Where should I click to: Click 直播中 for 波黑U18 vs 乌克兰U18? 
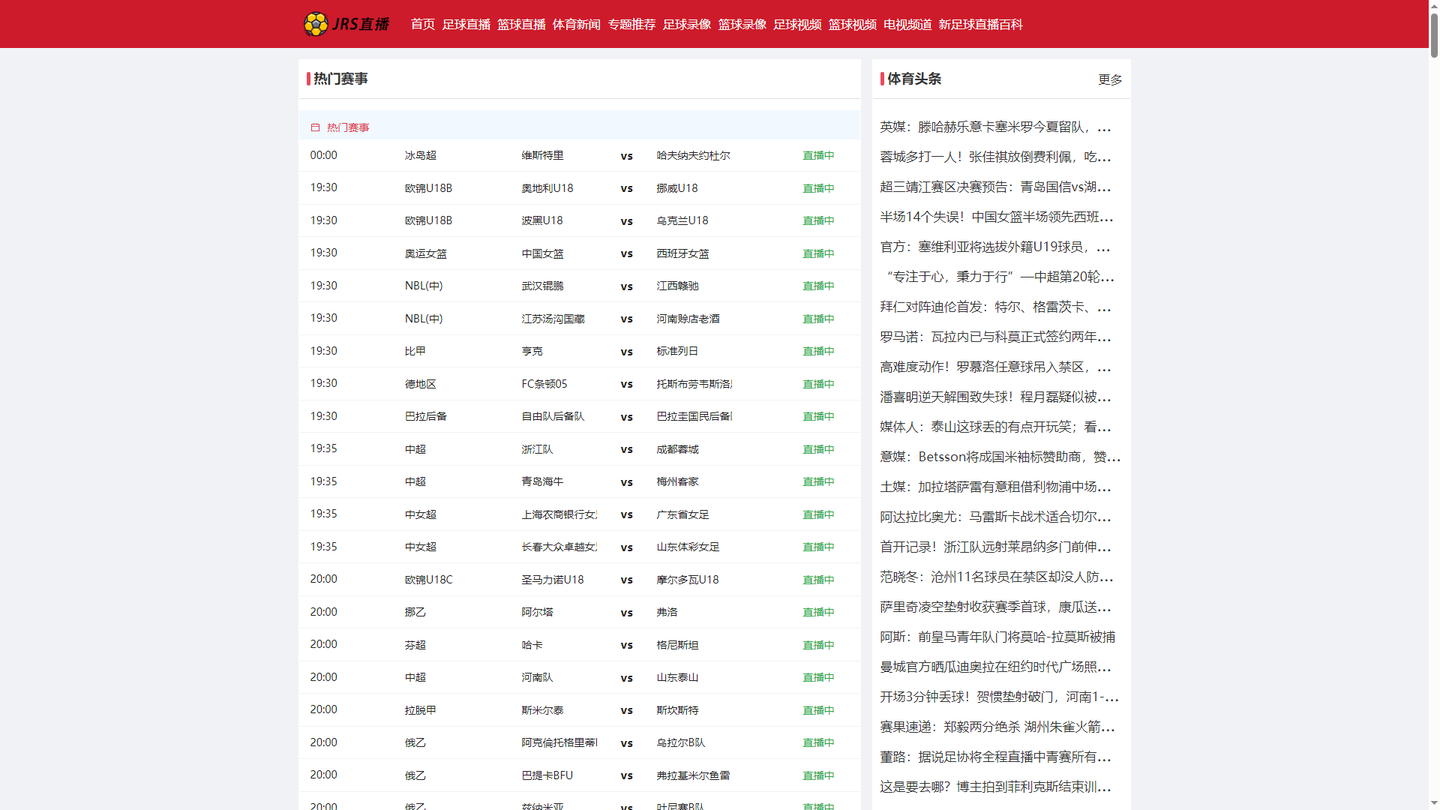point(818,221)
